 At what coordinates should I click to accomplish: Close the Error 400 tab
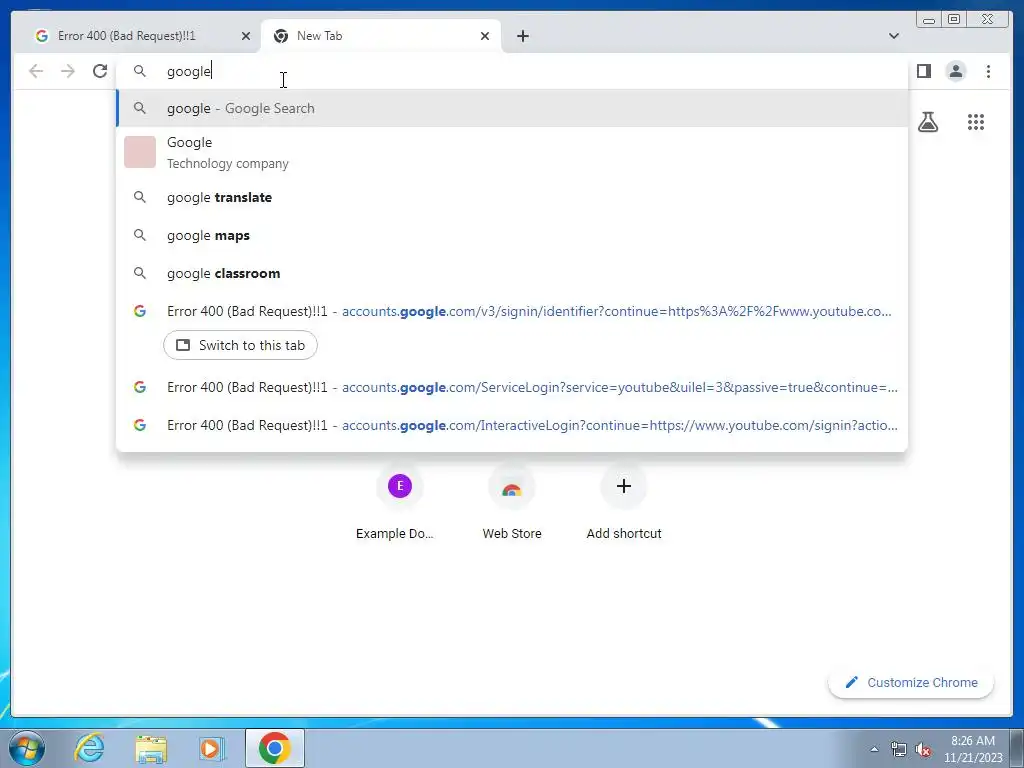pyautogui.click(x=246, y=36)
